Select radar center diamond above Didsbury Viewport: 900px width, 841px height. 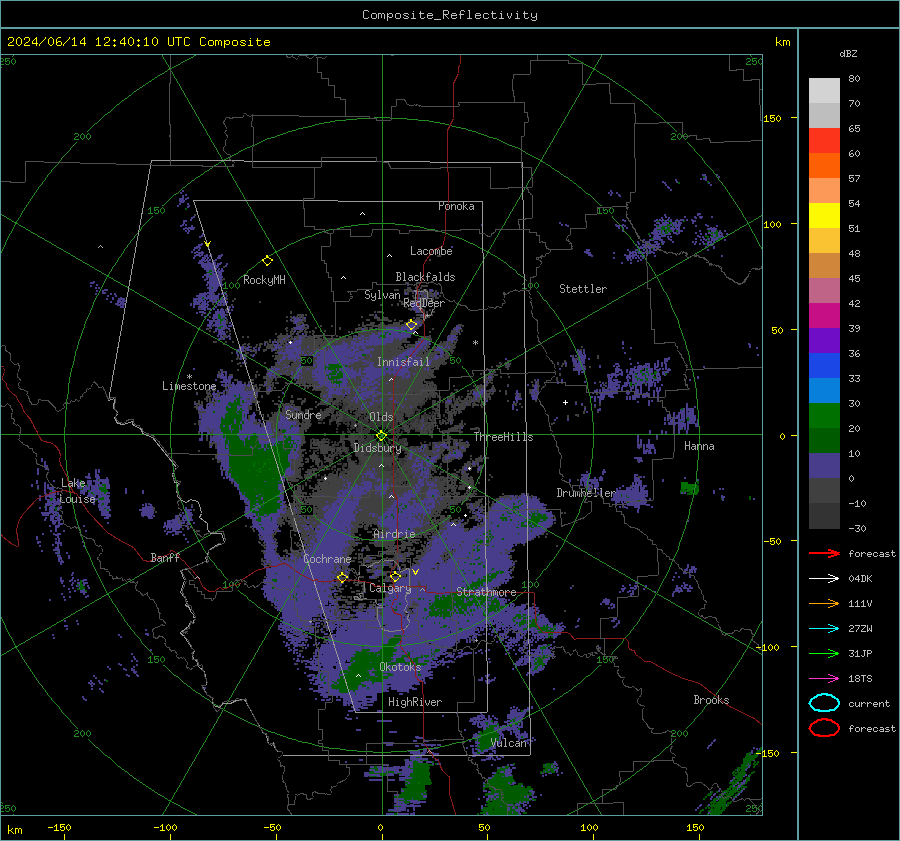click(x=381, y=436)
